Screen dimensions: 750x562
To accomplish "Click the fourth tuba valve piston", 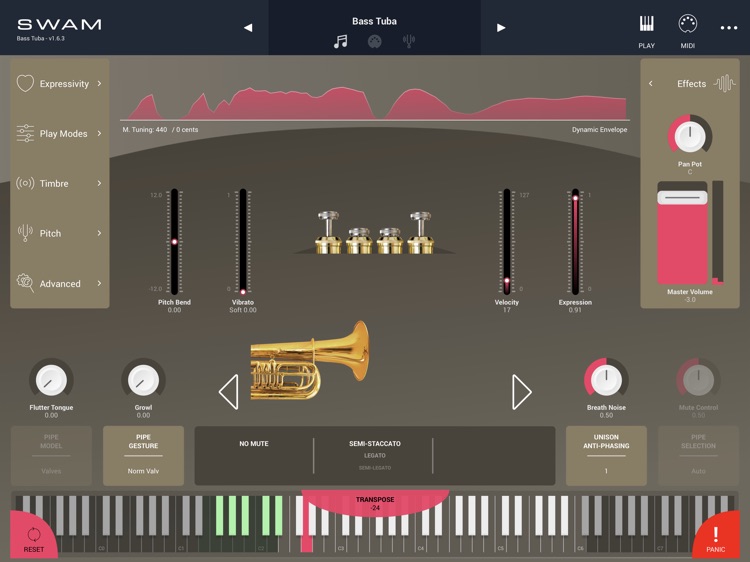I will click(420, 233).
